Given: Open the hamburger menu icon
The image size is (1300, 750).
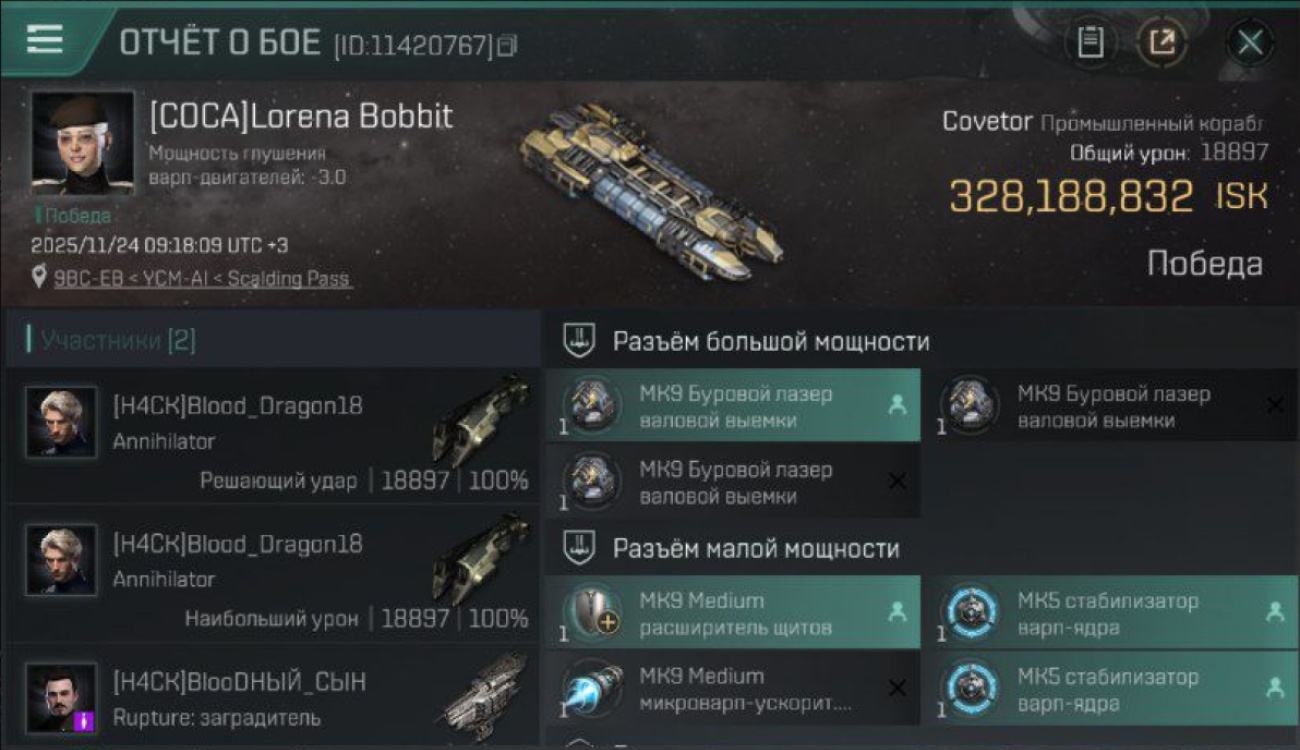Looking at the screenshot, I should [45, 39].
